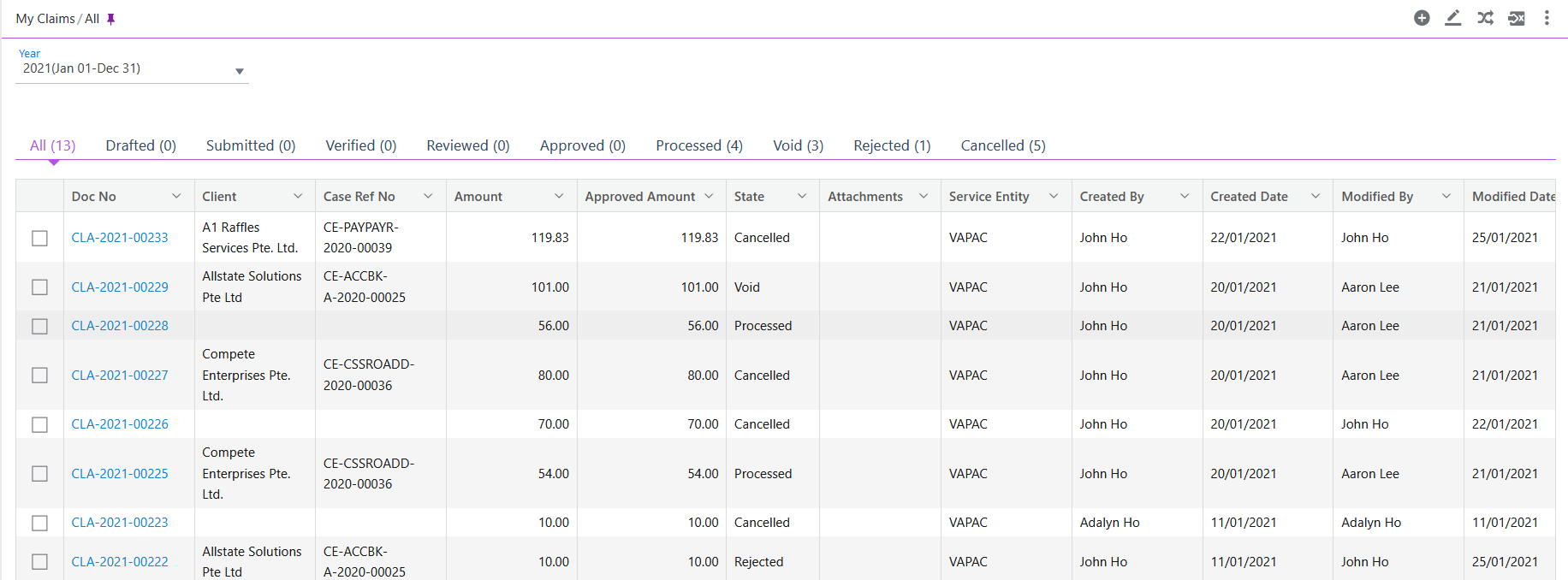Click the add new claim plus icon
The image size is (1568, 580).
click(1422, 18)
